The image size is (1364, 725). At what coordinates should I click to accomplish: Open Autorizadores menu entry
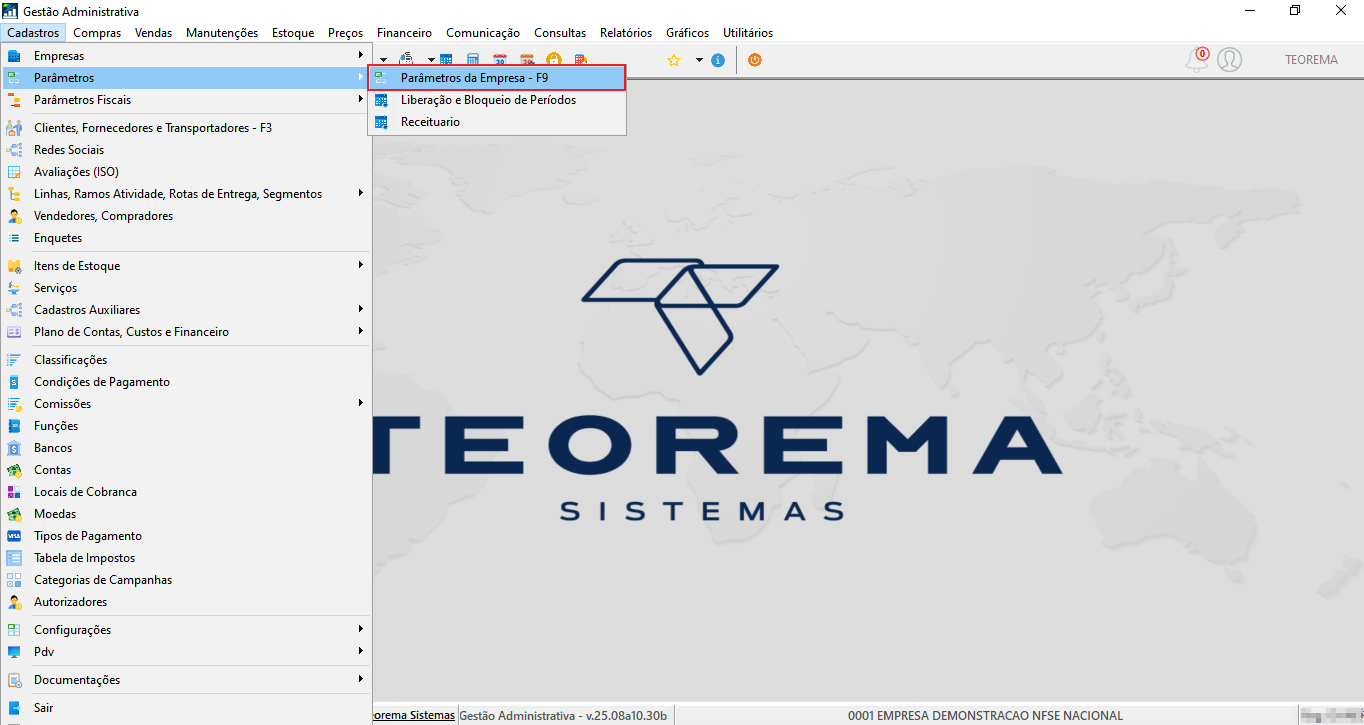pos(186,602)
